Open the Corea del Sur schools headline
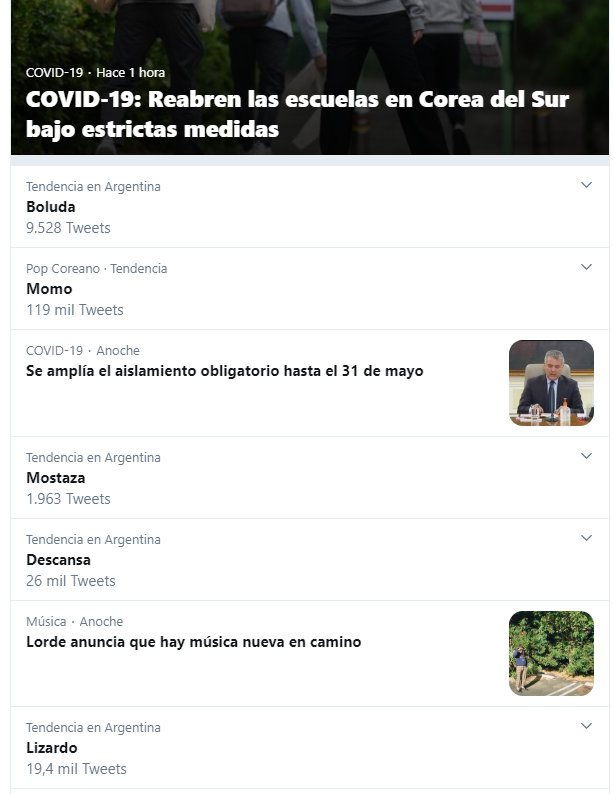 pos(298,114)
